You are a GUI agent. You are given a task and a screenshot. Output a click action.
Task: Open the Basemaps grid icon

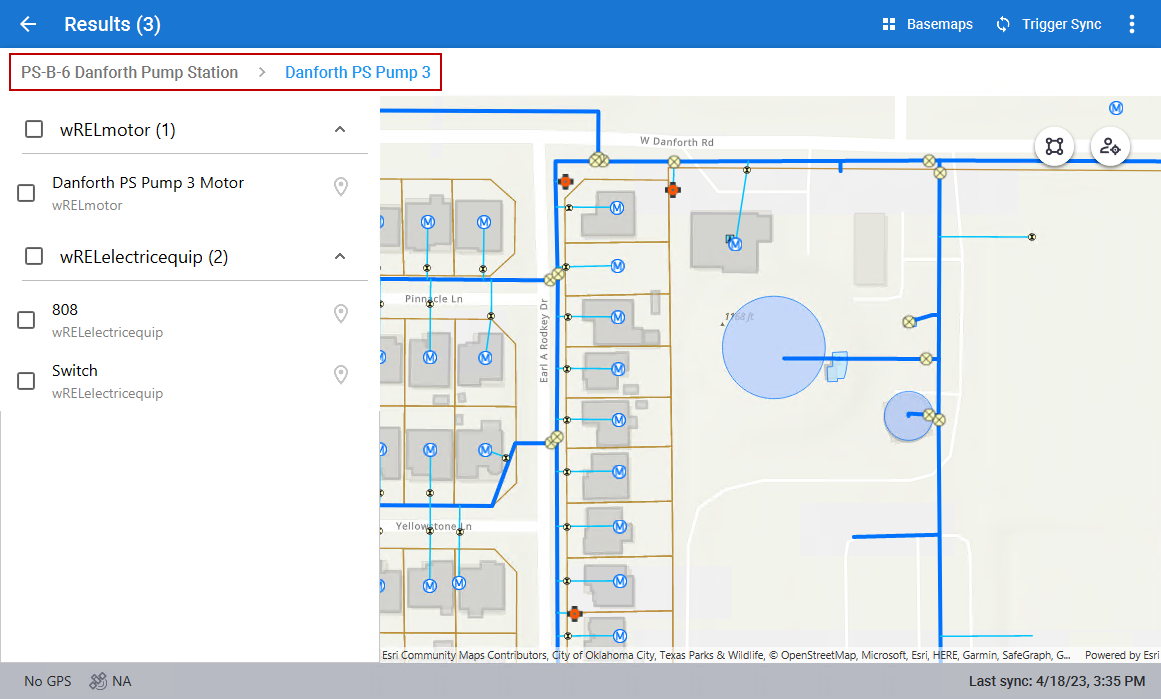click(x=888, y=24)
